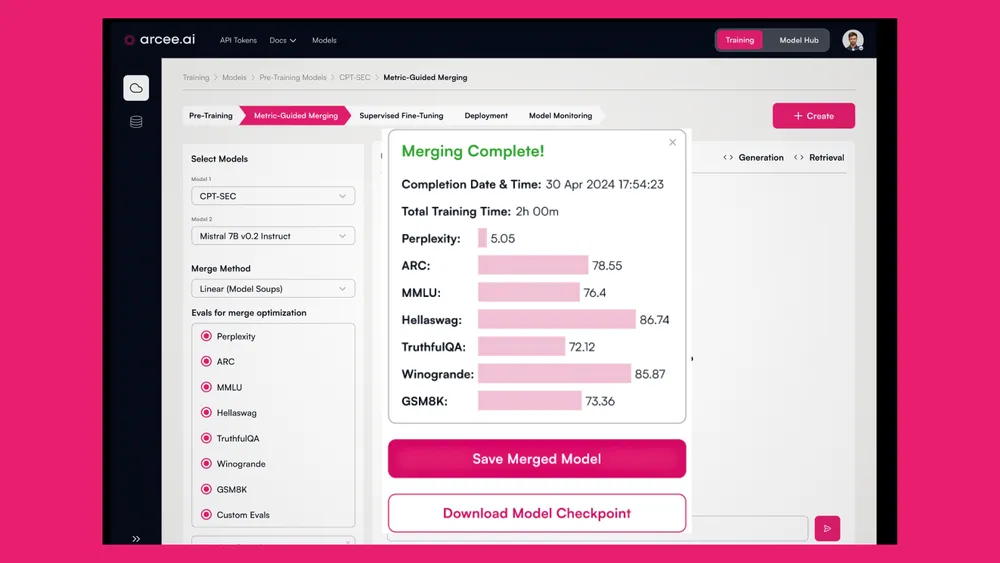Go to the Pre-Training step tab
1000x563 pixels.
click(x=210, y=115)
